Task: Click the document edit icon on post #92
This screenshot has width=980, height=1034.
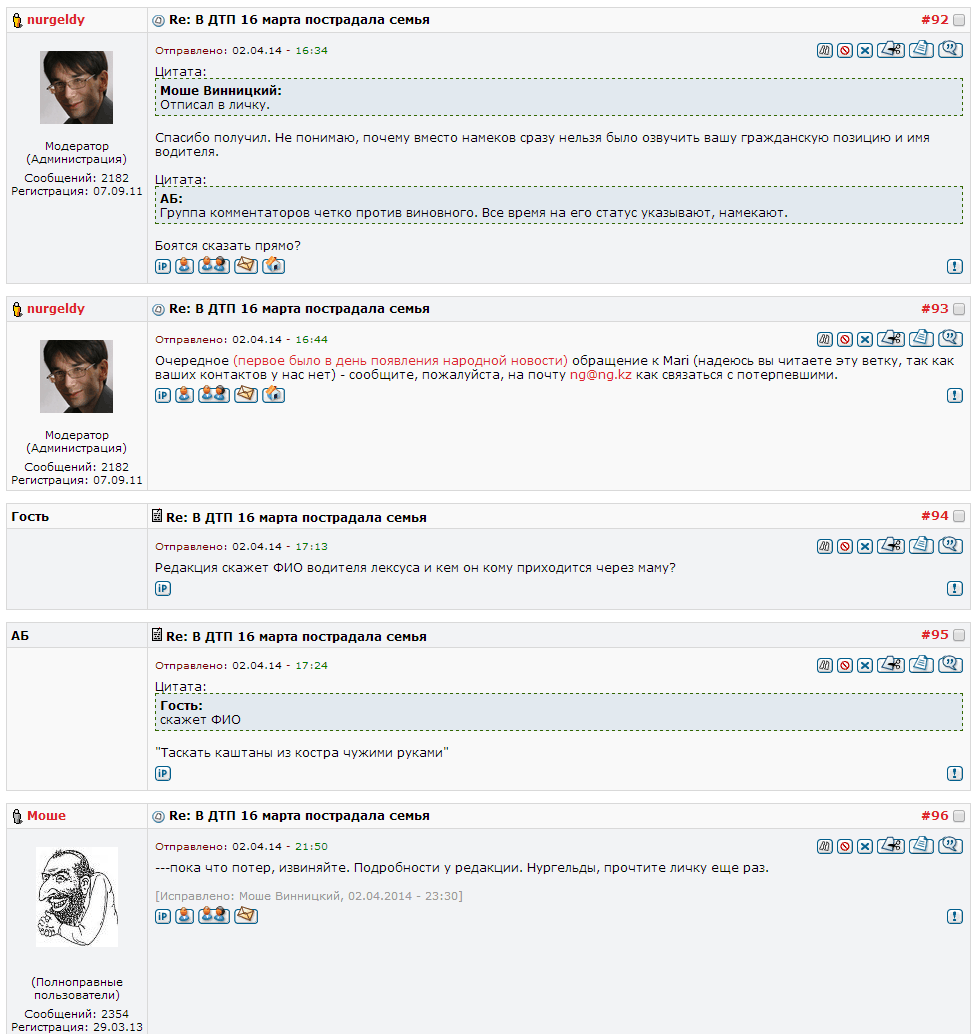Action: point(921,49)
